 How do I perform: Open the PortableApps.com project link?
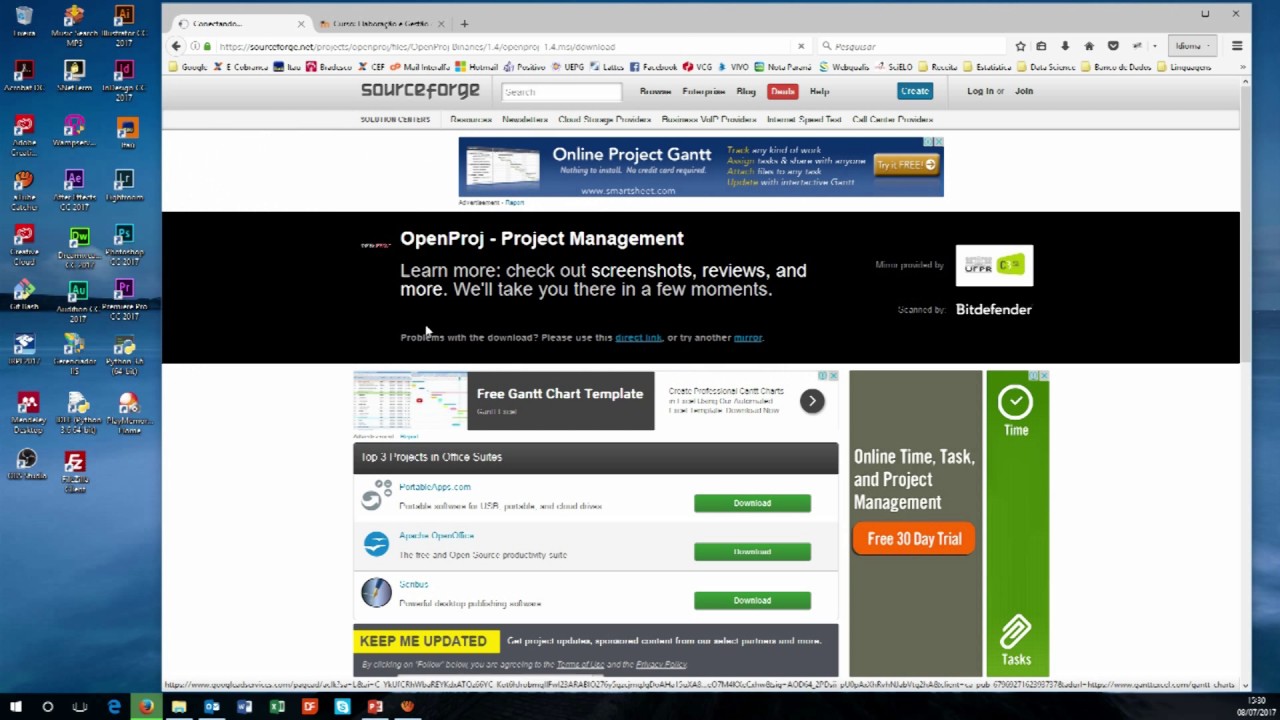434,487
